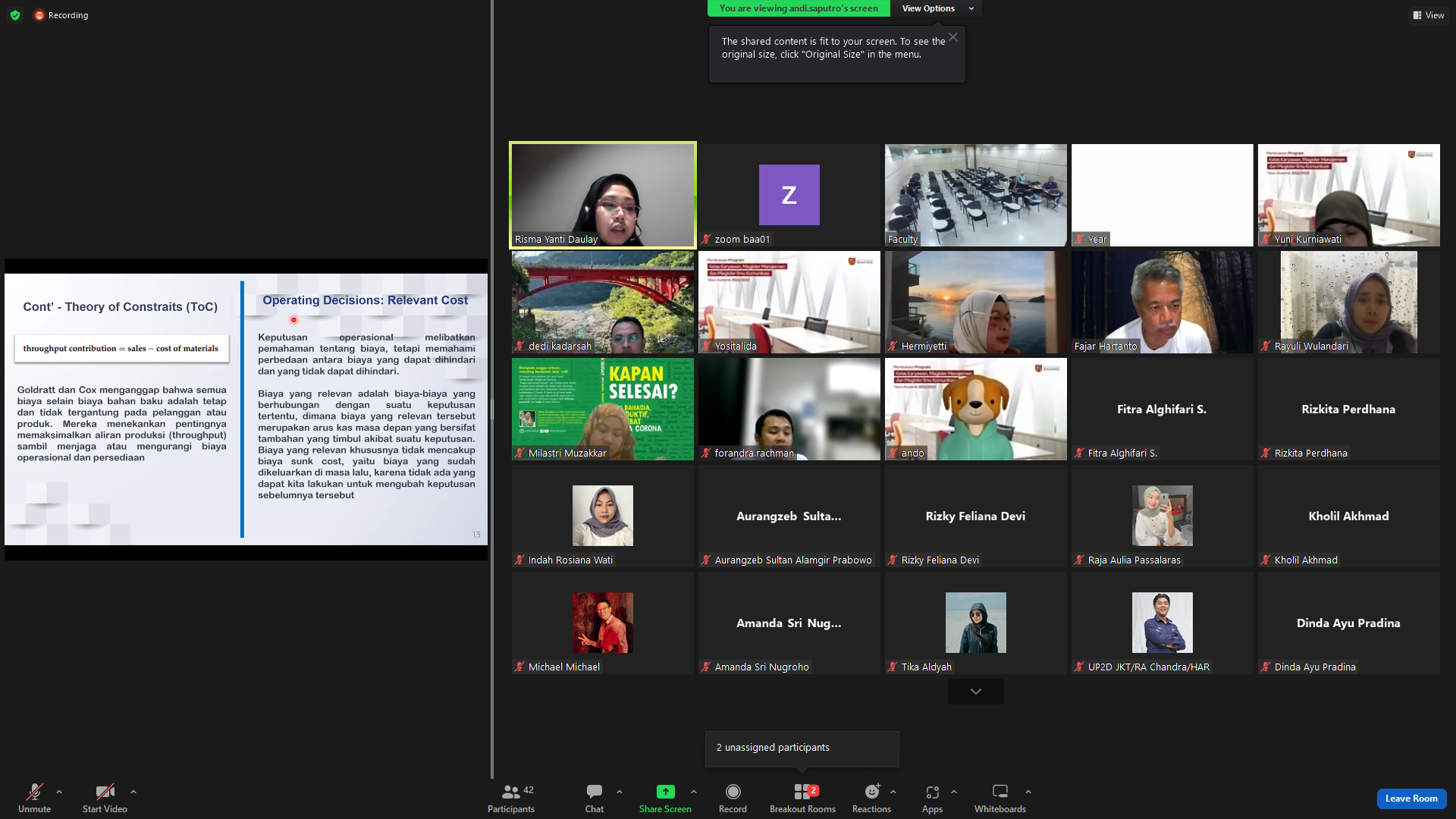Select dedi kadarsah's video tile
Screen dimensions: 1456x819
click(603, 302)
